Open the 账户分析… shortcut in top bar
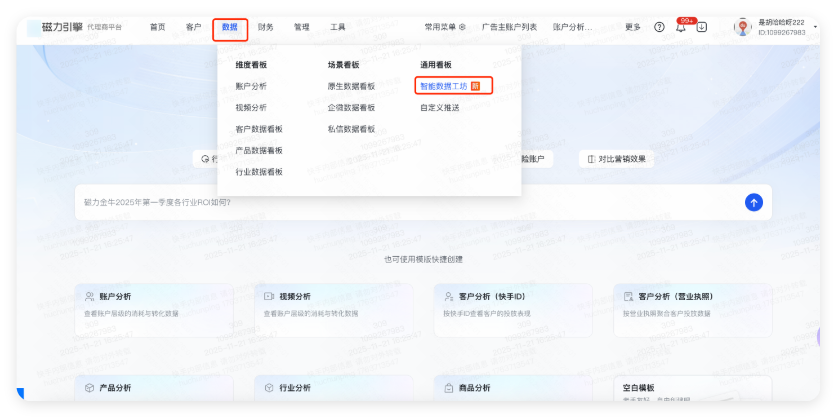This screenshot has width=836, height=417. [x=573, y=27]
